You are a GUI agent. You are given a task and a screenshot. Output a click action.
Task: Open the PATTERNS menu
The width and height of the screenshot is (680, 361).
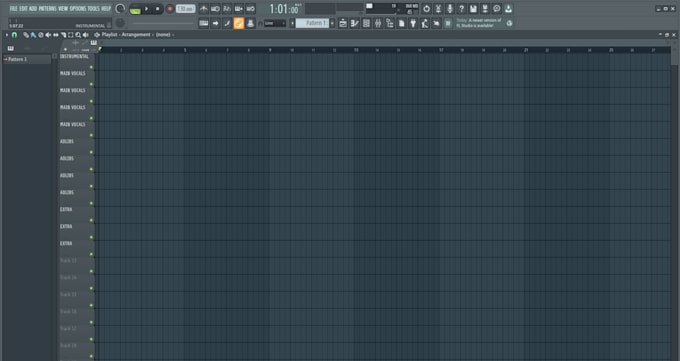pyautogui.click(x=47, y=8)
